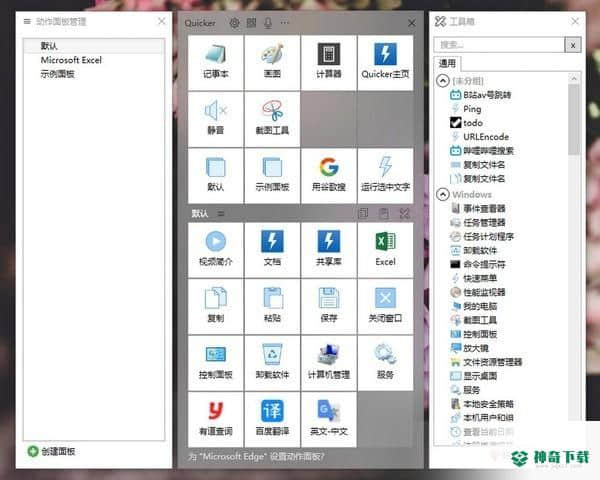Click the 复制 copy action
The width and height of the screenshot is (600, 480).
(x=215, y=307)
